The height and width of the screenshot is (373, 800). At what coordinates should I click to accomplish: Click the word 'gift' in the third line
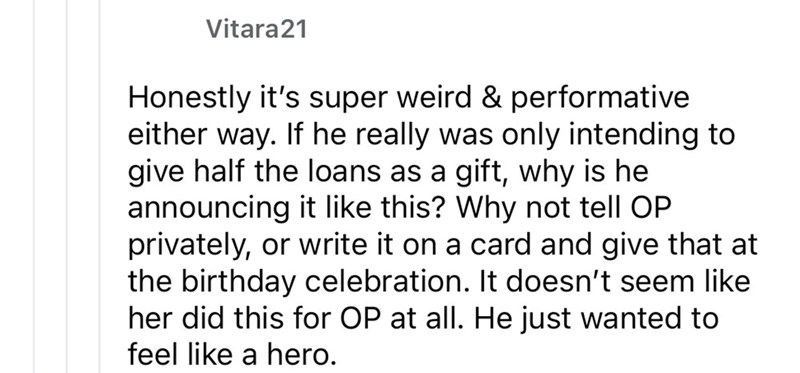[483, 171]
